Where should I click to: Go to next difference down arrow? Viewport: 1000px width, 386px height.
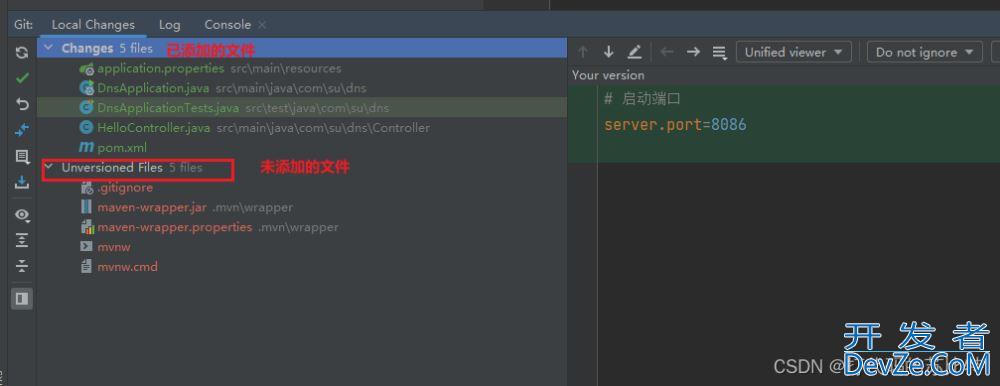[x=608, y=52]
